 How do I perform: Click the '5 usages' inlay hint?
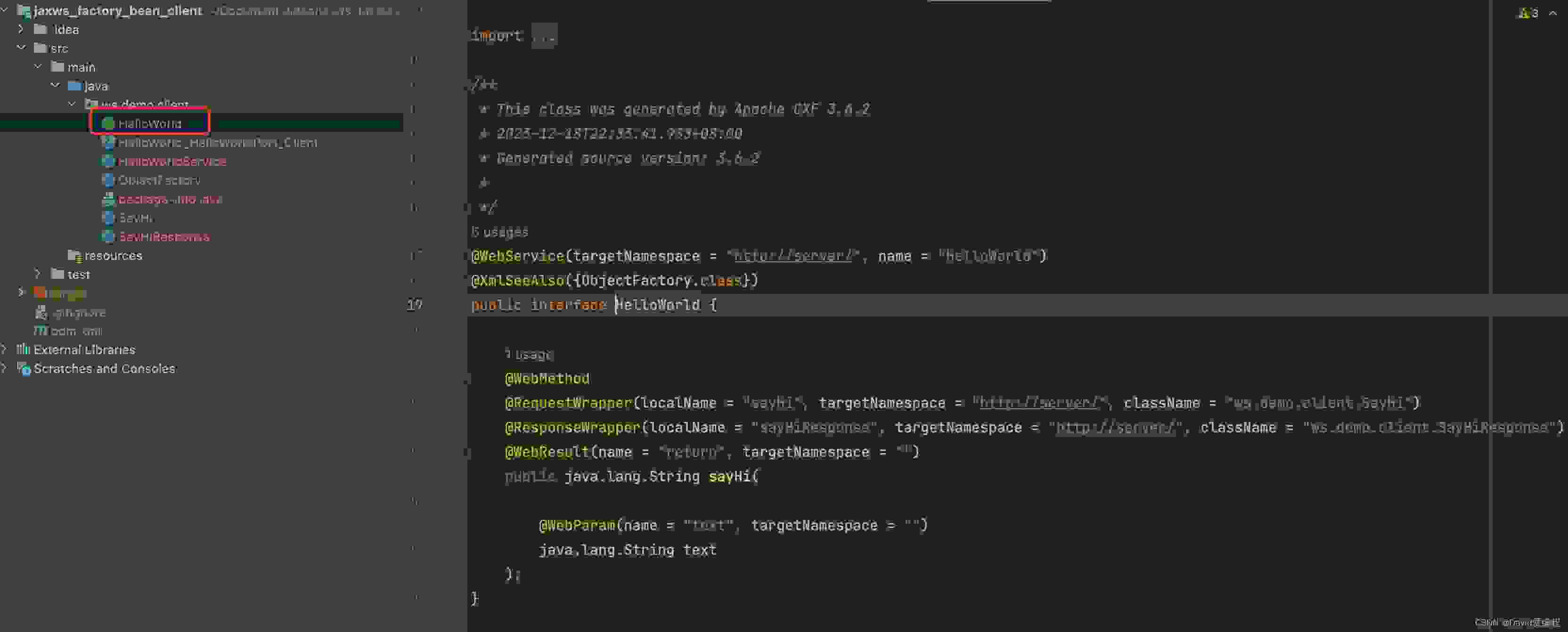(499, 232)
